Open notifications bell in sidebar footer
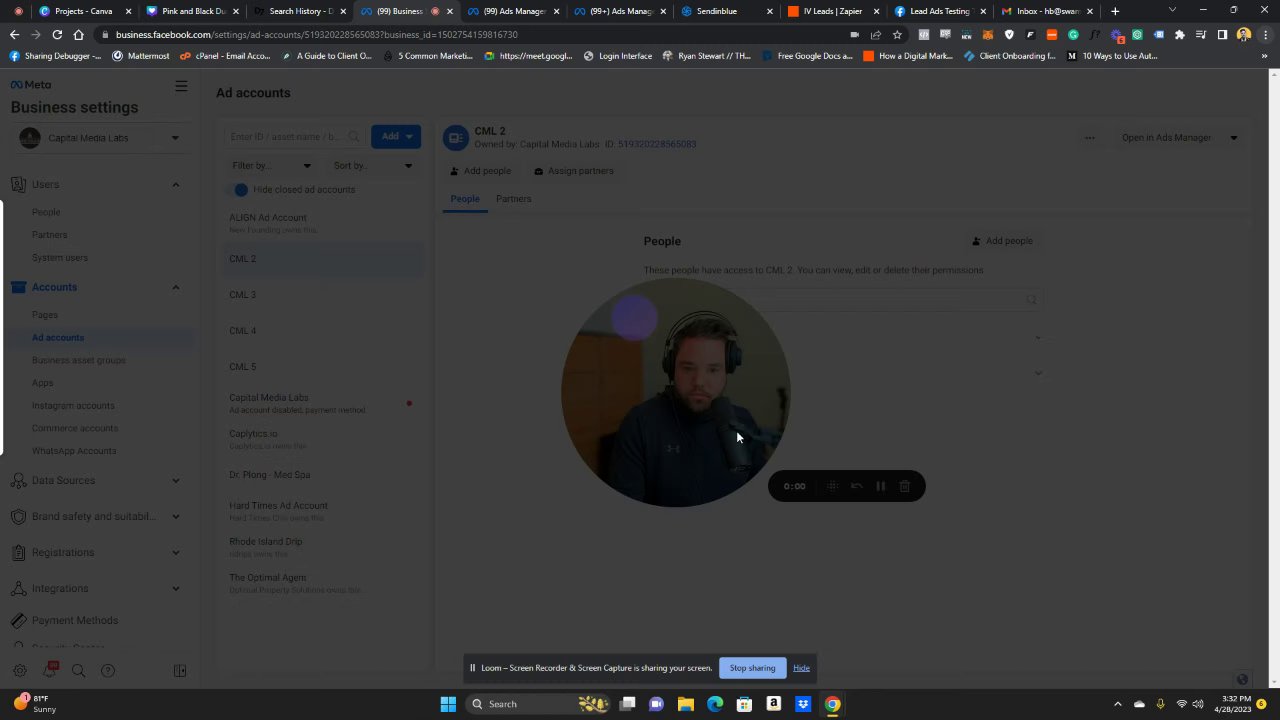The height and width of the screenshot is (720, 1280). tap(49, 671)
